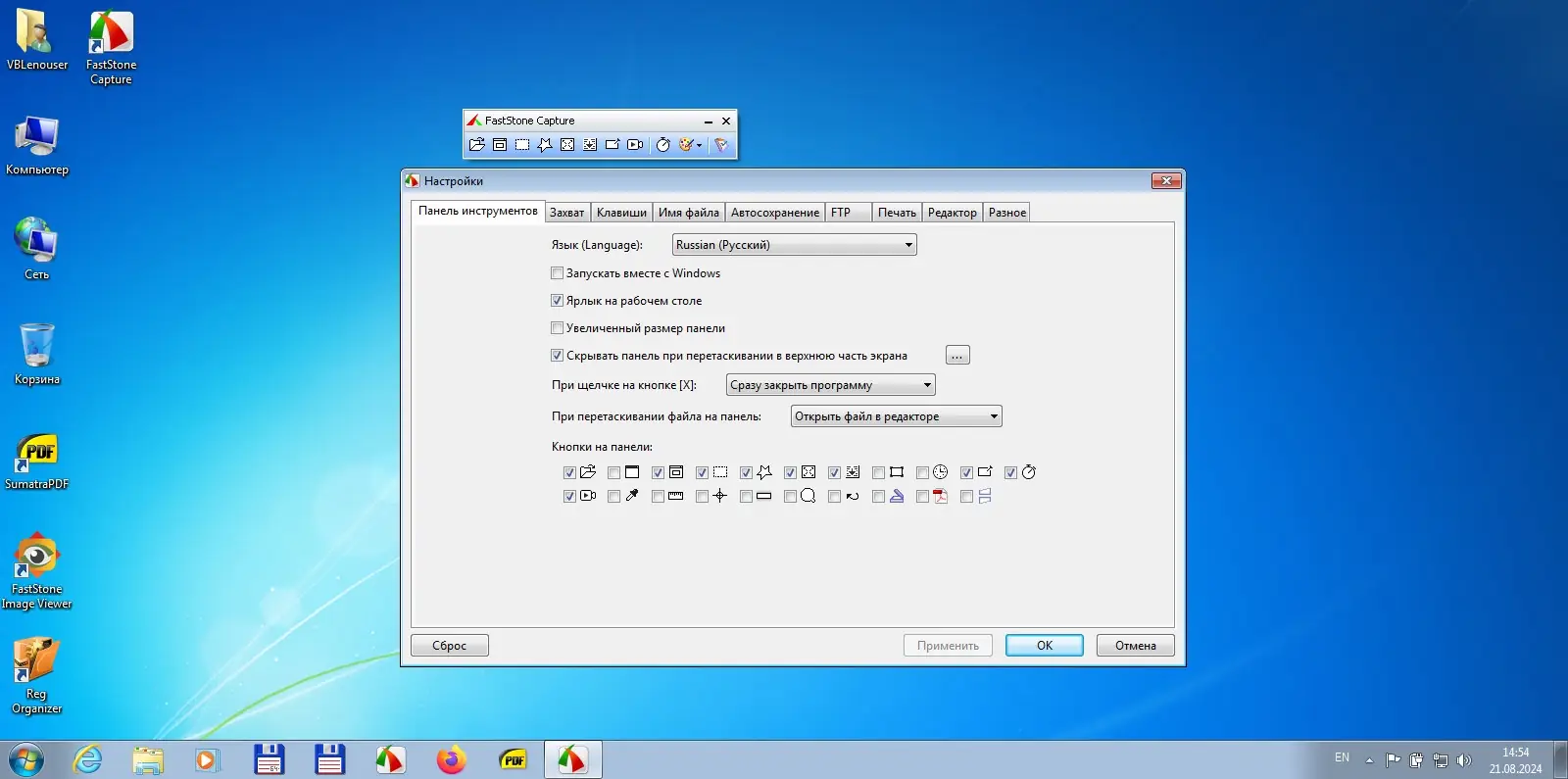This screenshot has height=779, width=1568.
Task: Click Open File icon in FastStone Capture toolbar
Action: pyautogui.click(x=477, y=145)
